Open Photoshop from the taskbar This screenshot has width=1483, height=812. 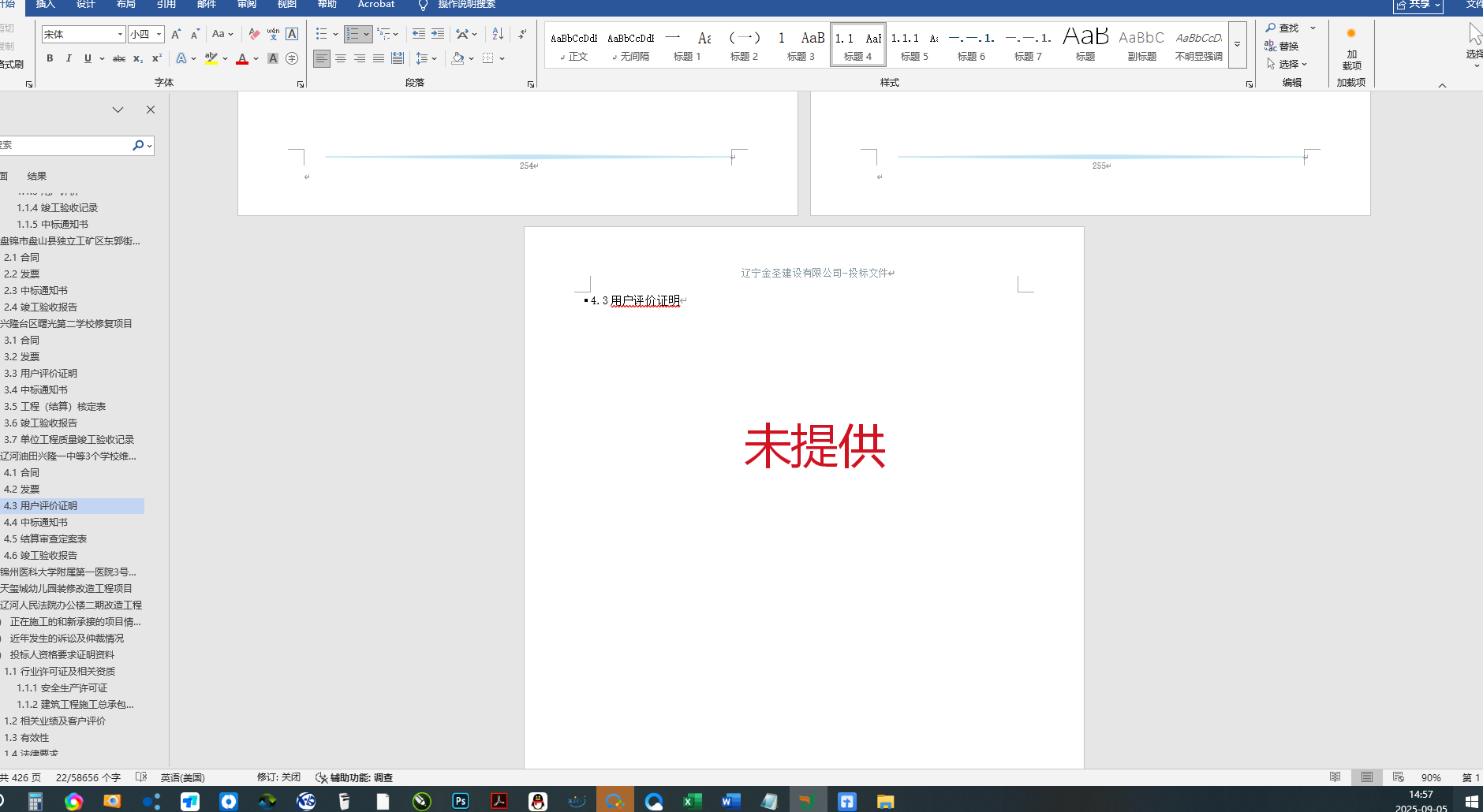[460, 801]
